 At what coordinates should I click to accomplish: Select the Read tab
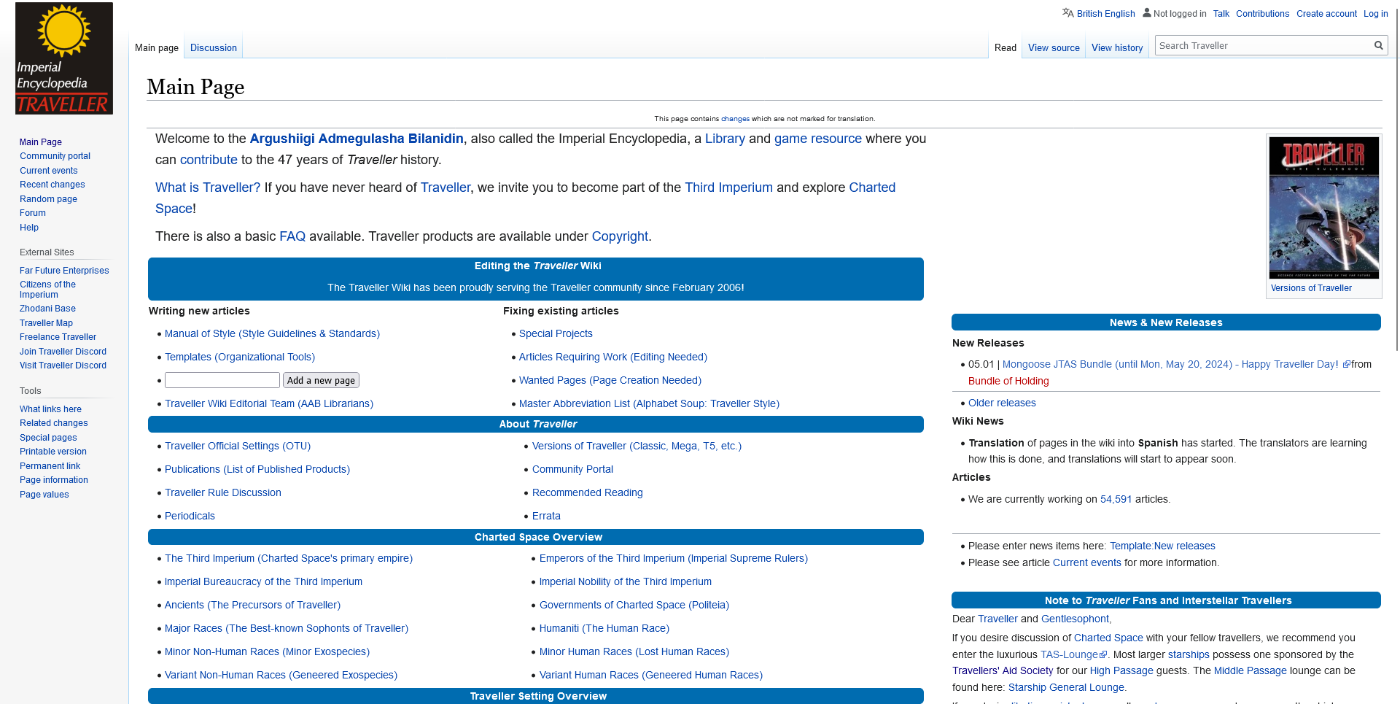1005,48
